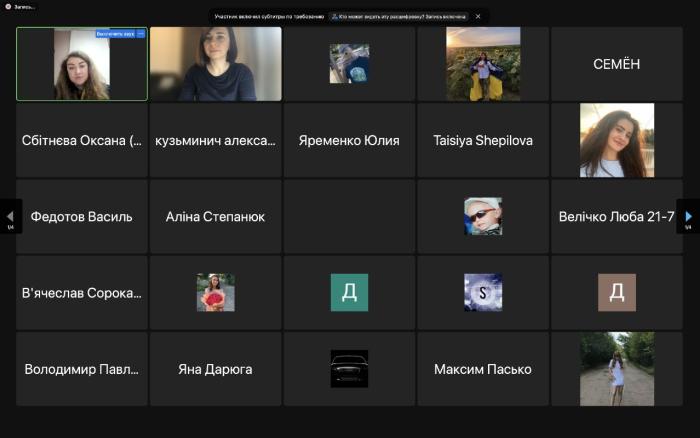This screenshot has height=438, width=700.
Task: Open the more options button on active speaker tile
Action: [x=141, y=34]
